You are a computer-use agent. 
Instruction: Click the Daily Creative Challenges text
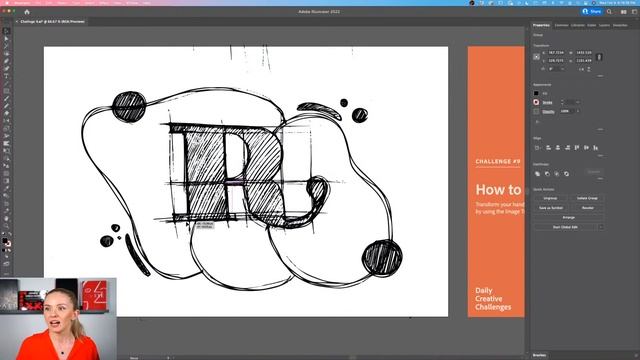(x=493, y=299)
